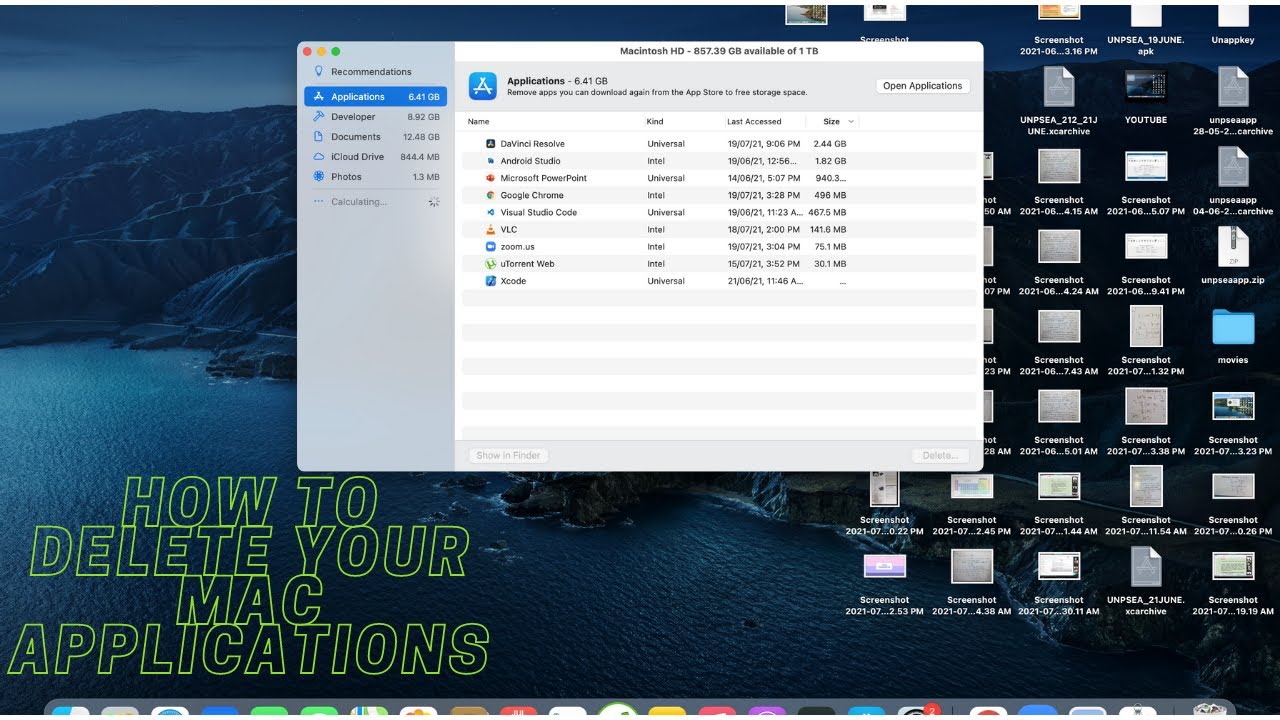
Task: Select the Unappkey desktop file
Action: click(x=1233, y=24)
